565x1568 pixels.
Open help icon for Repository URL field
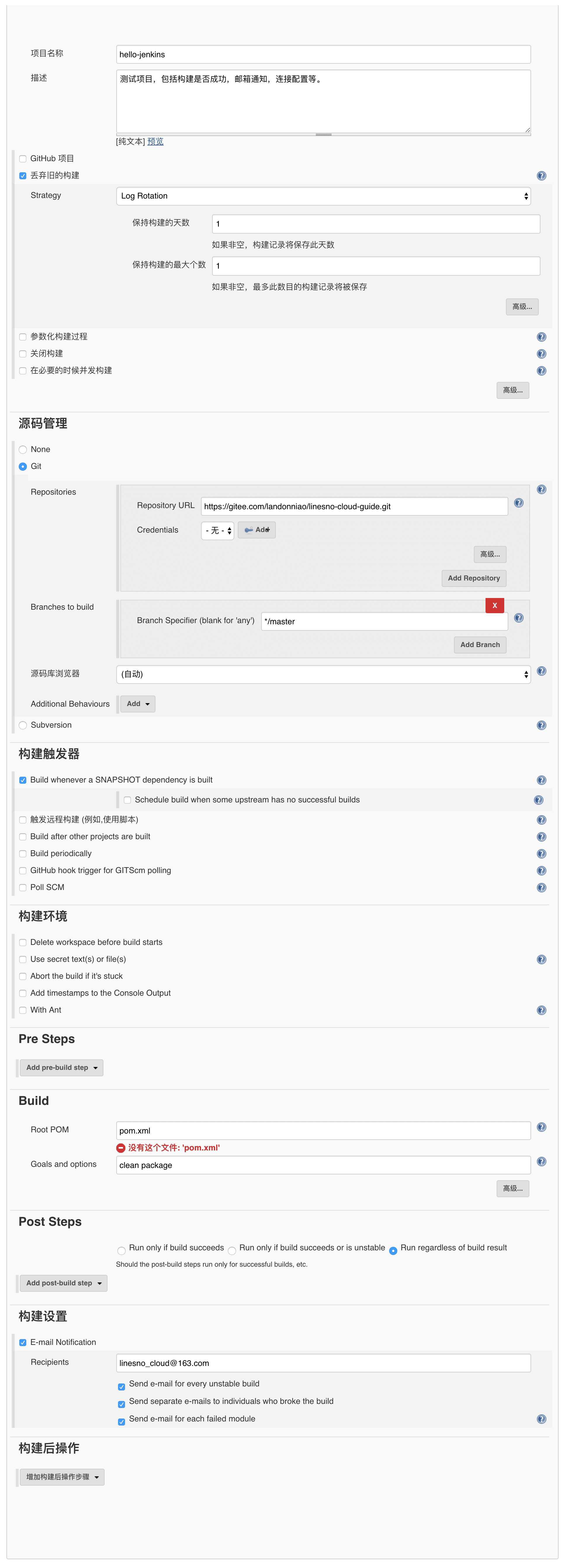(x=518, y=503)
